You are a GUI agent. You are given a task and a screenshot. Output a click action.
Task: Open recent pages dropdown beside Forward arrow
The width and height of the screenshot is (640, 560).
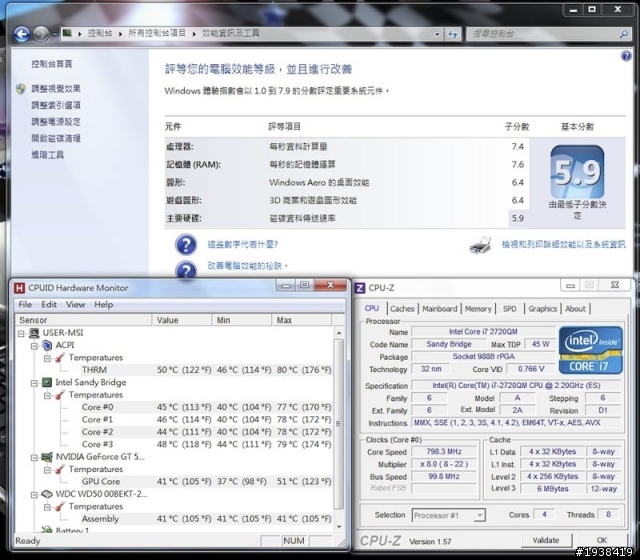click(x=54, y=35)
